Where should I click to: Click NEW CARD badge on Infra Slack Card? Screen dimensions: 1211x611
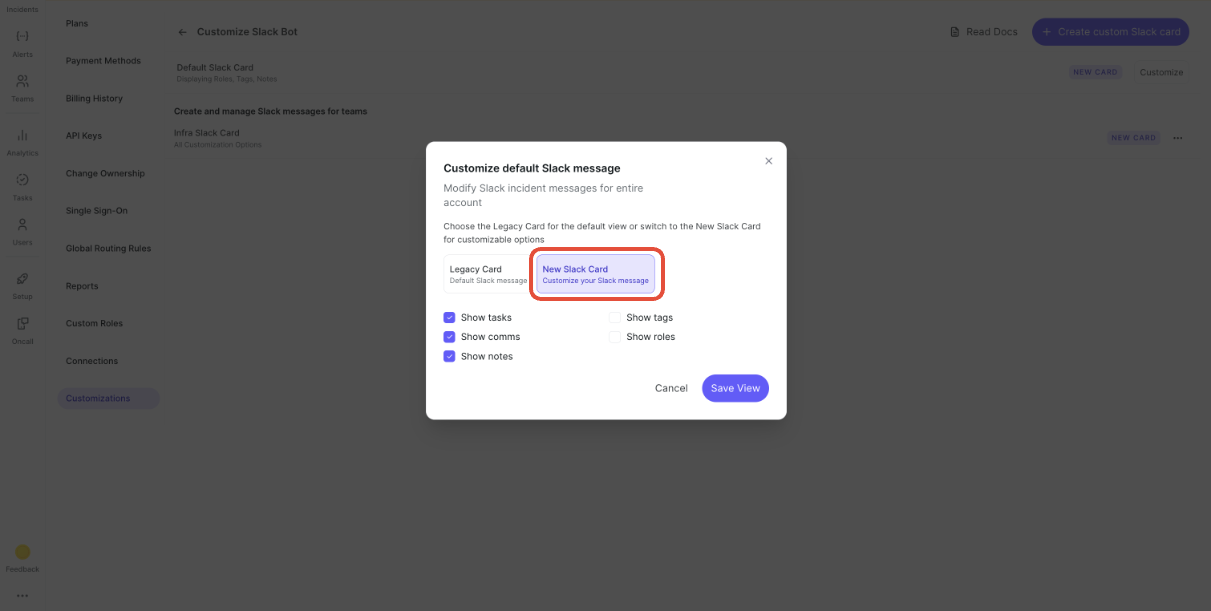[1134, 138]
